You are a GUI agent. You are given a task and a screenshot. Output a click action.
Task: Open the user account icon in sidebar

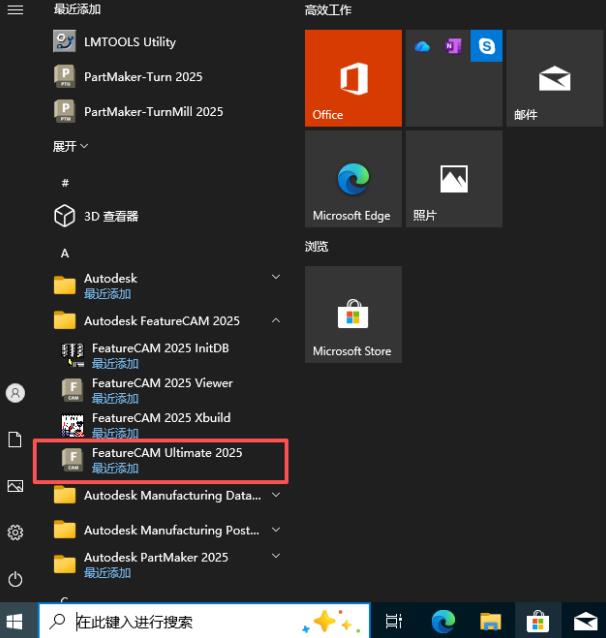15,393
